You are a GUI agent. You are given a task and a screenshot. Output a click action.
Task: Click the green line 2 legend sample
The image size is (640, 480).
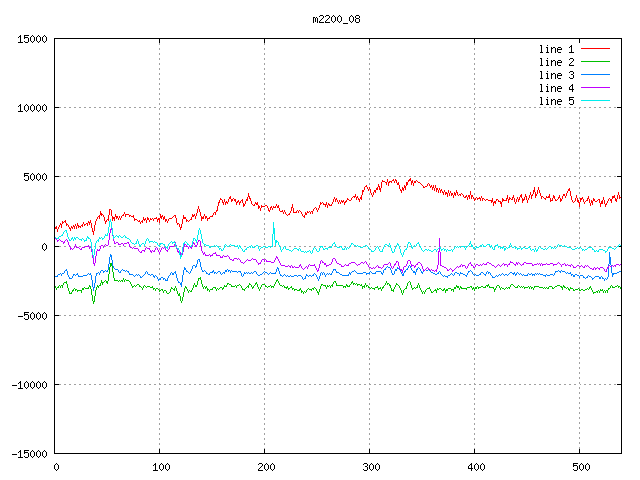coord(595,62)
